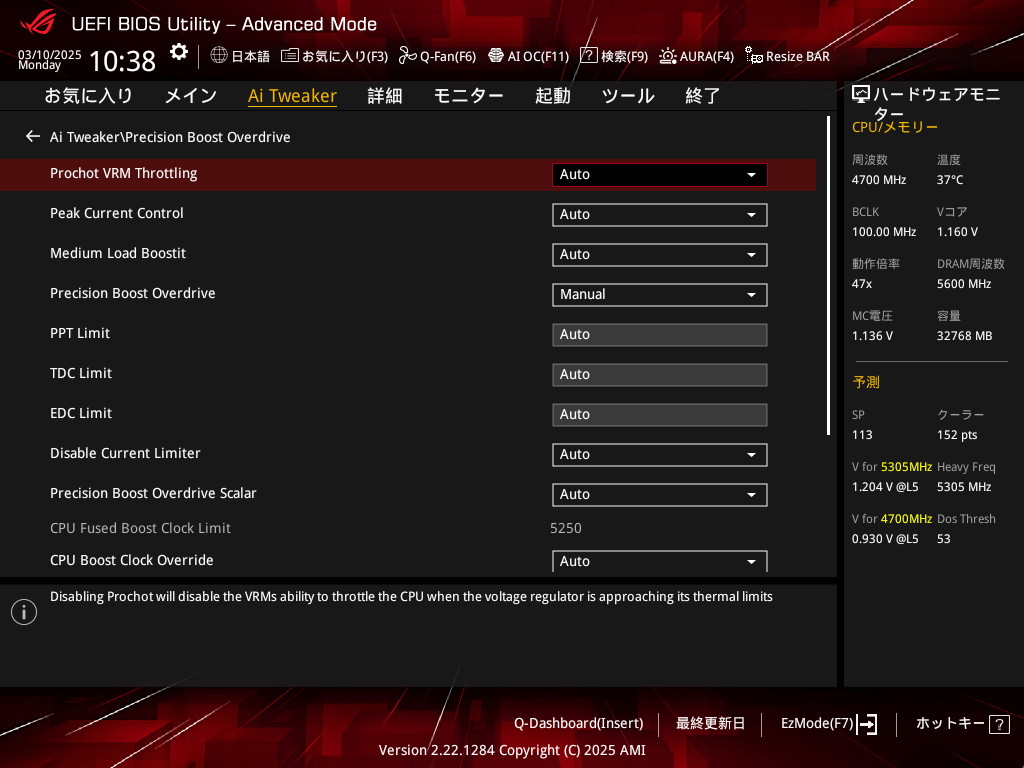Click Resize BAR label
This screenshot has height=768, width=1024.
pos(798,56)
